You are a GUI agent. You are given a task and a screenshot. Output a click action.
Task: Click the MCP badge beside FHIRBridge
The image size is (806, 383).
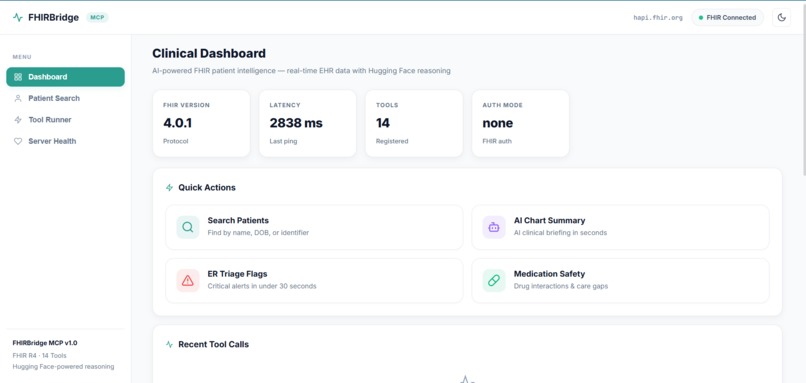pos(97,17)
